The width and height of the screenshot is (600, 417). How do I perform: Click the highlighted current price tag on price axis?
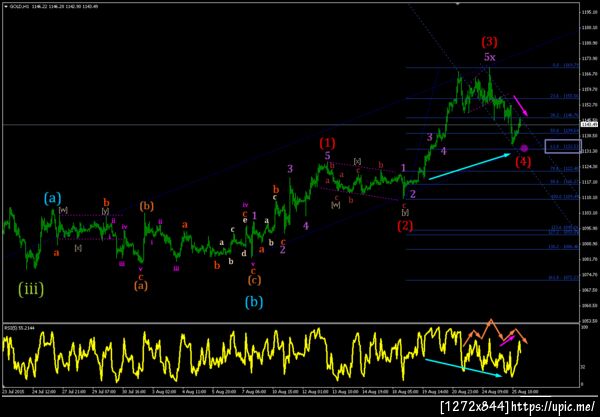[x=589, y=124]
